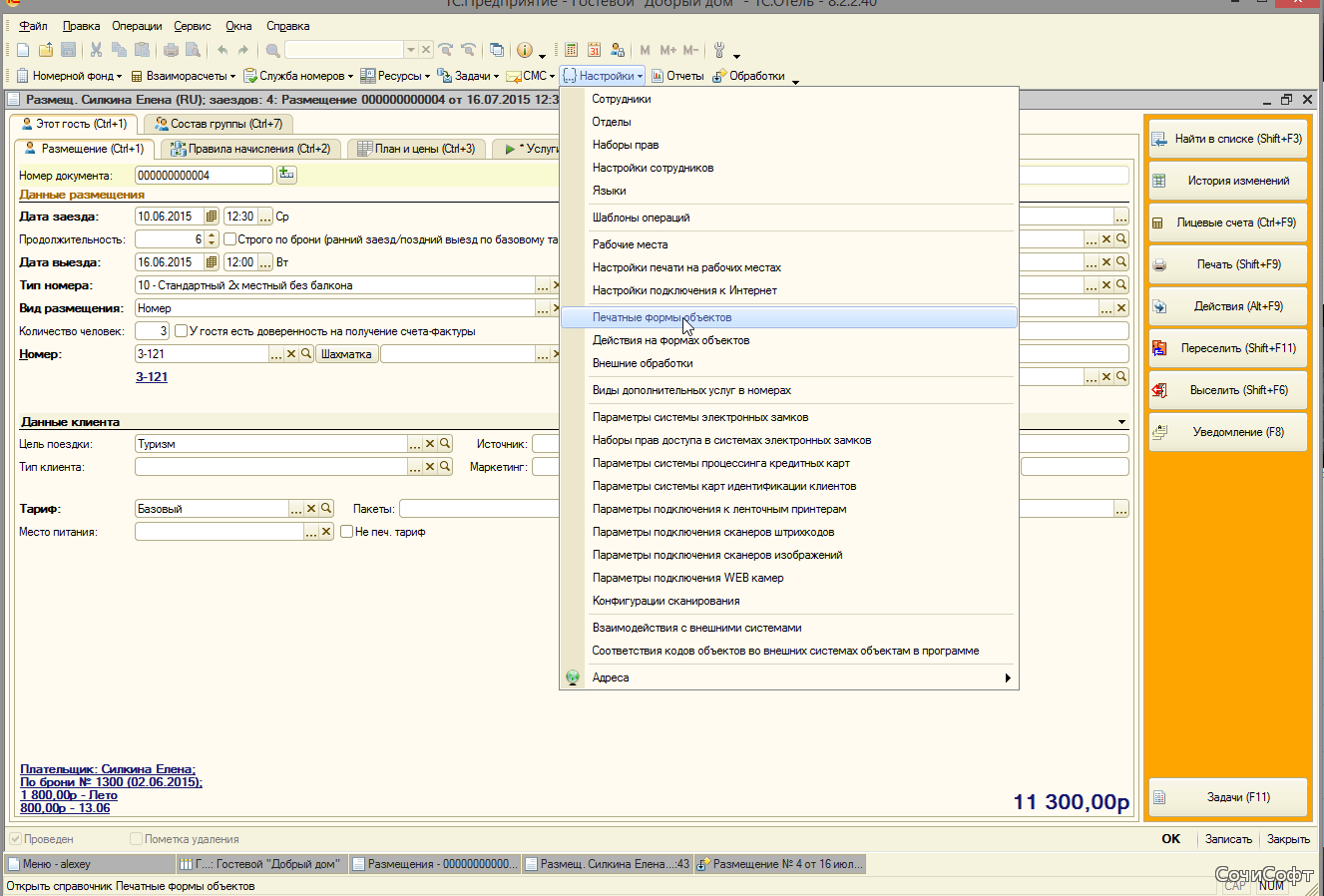
Task: Click the windows list toolbar icon
Action: pos(496,50)
